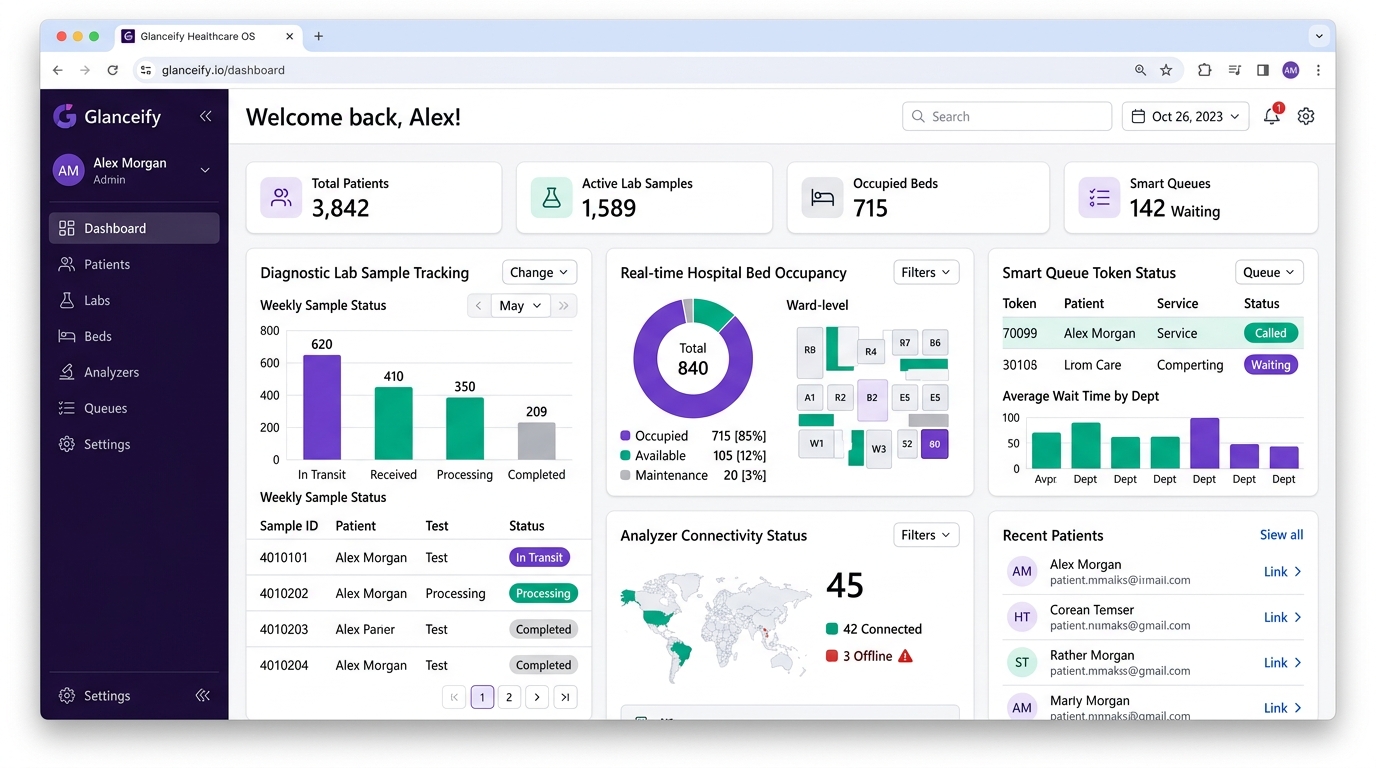Screen dimensions: 1376x768
Task: Open the Queue dropdown
Action: (x=1269, y=272)
